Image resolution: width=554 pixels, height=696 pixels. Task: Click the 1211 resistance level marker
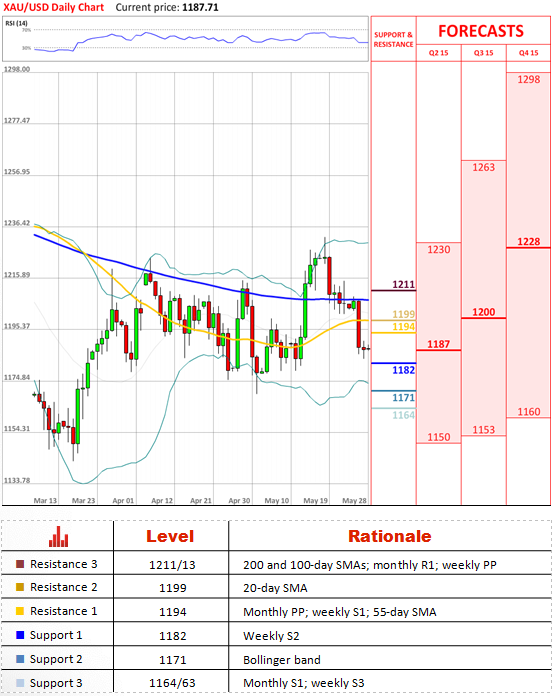pos(404,285)
